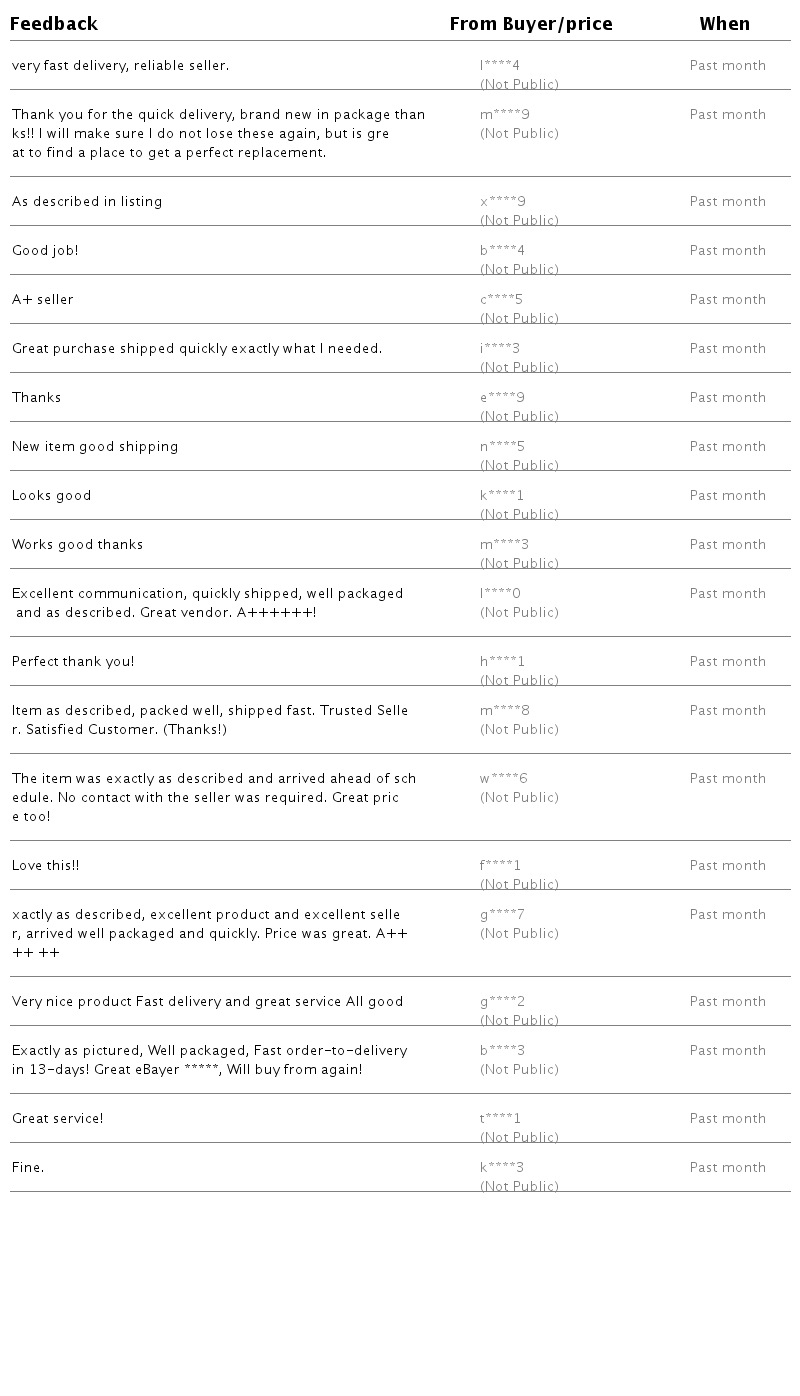Select buyer g****7 username
800x1396 pixels.
pos(502,915)
